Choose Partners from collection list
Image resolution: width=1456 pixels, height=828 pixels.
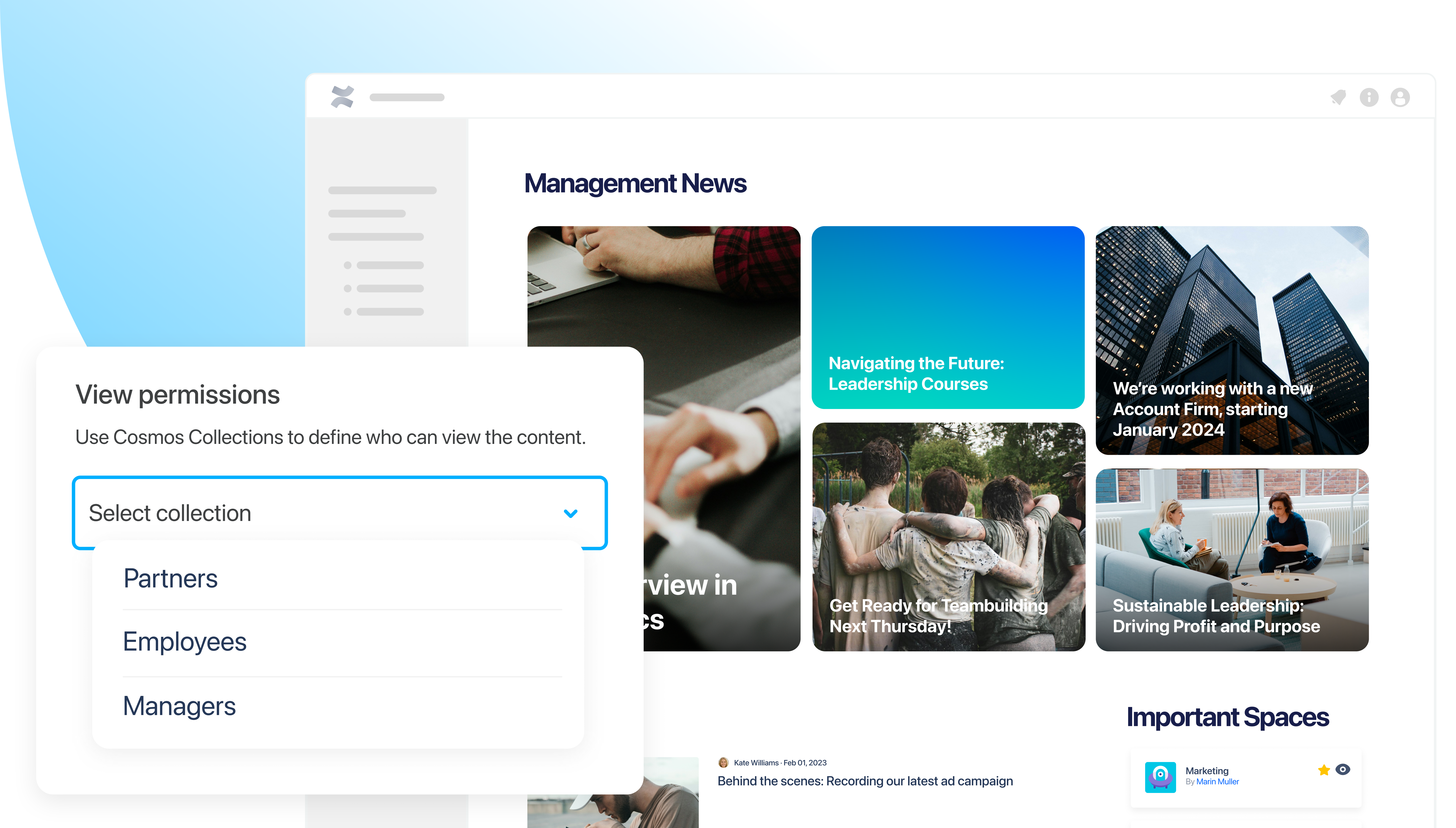[x=171, y=578]
